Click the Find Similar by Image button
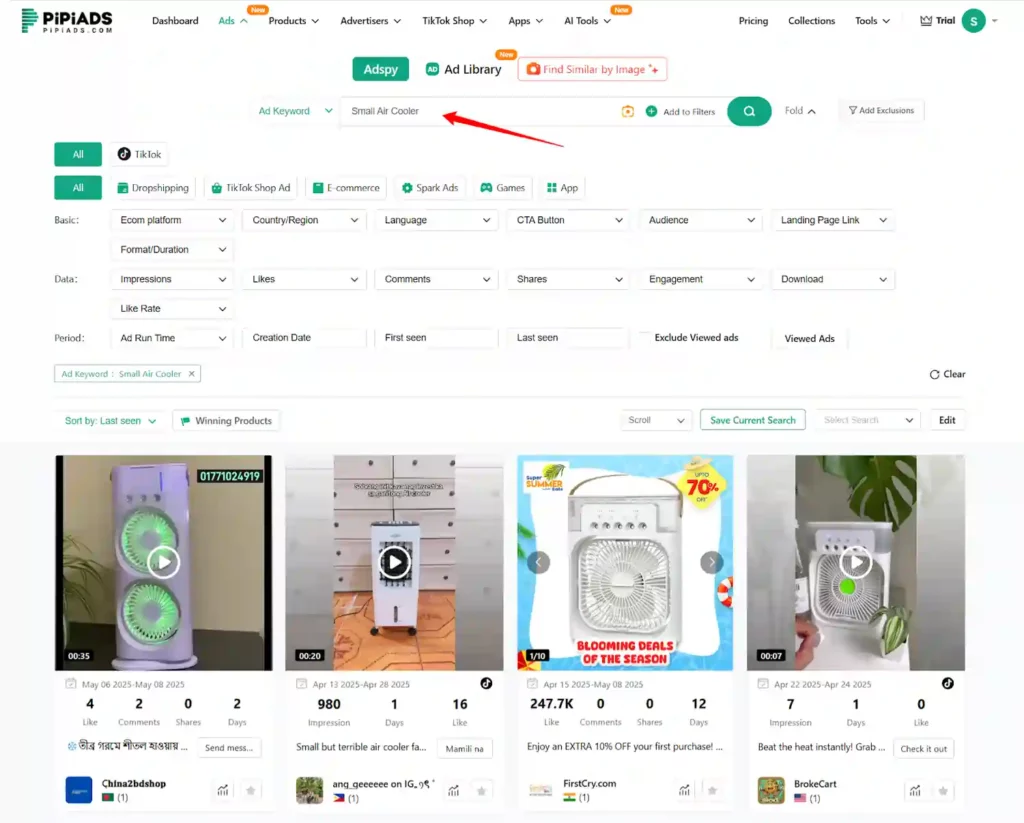1024x823 pixels. 592,69
